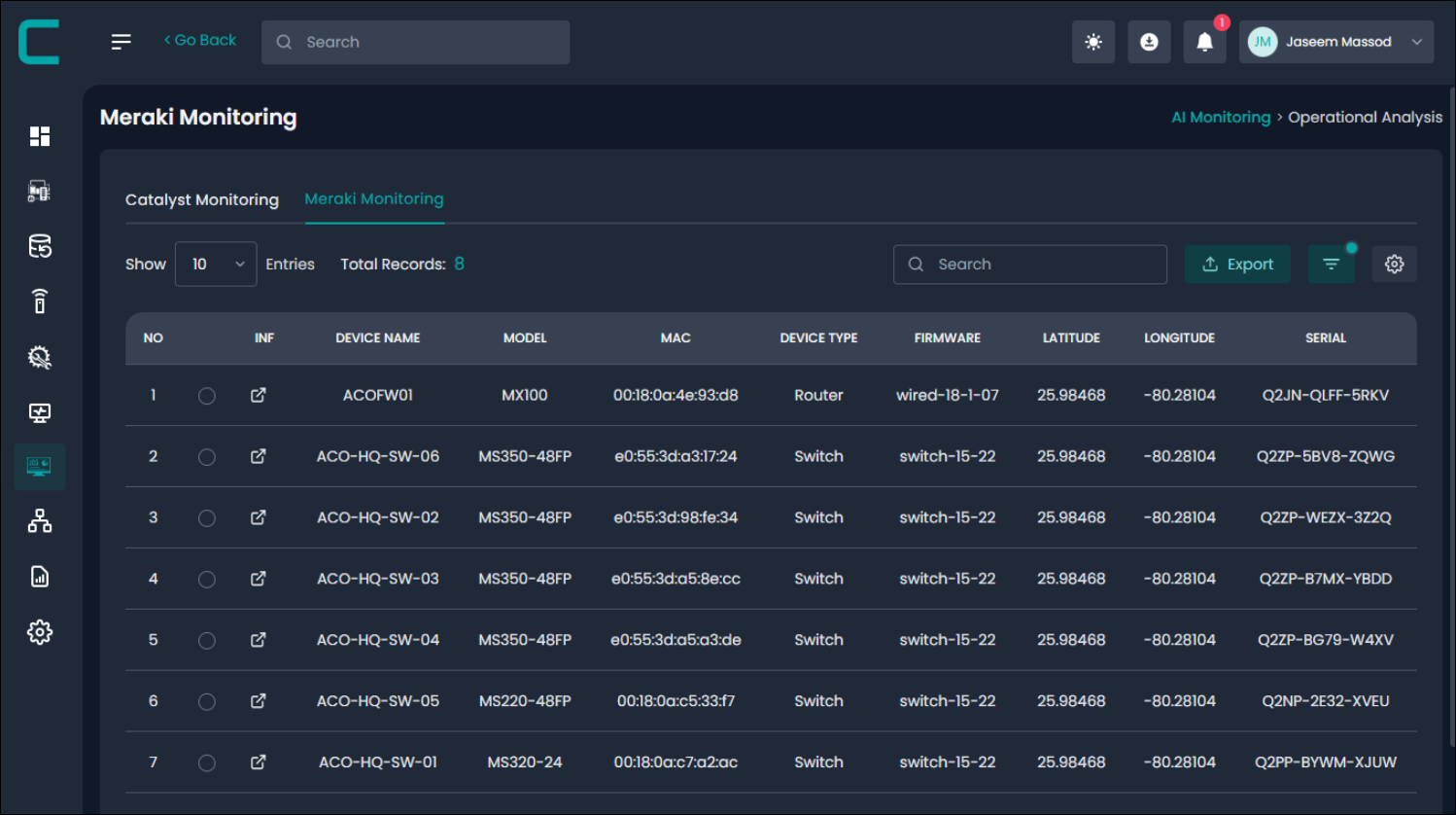1456x815 pixels.
Task: Click the Go Back link
Action: (200, 40)
